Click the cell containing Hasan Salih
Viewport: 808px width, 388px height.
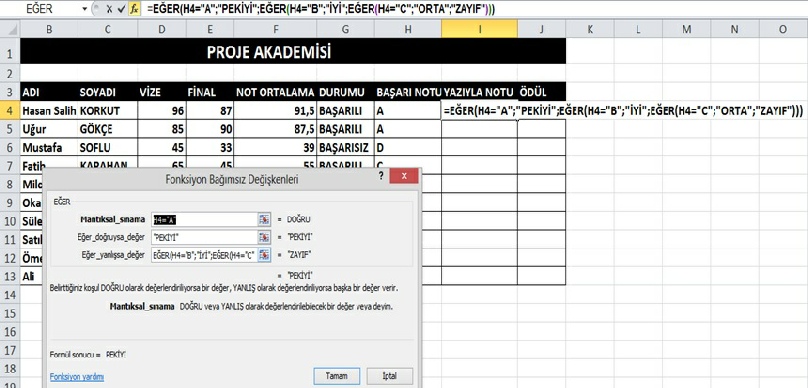[x=49, y=110]
